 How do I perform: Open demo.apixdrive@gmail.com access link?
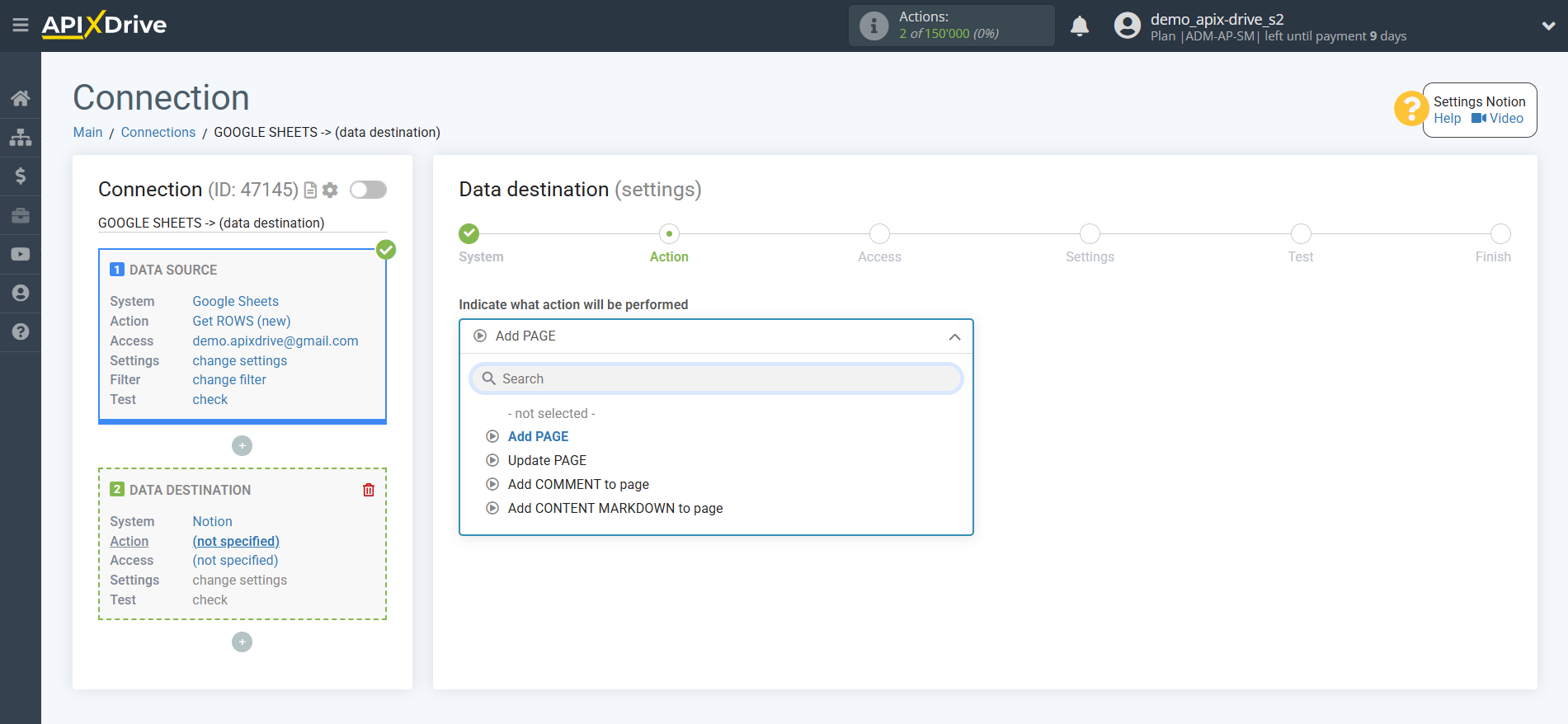(275, 341)
